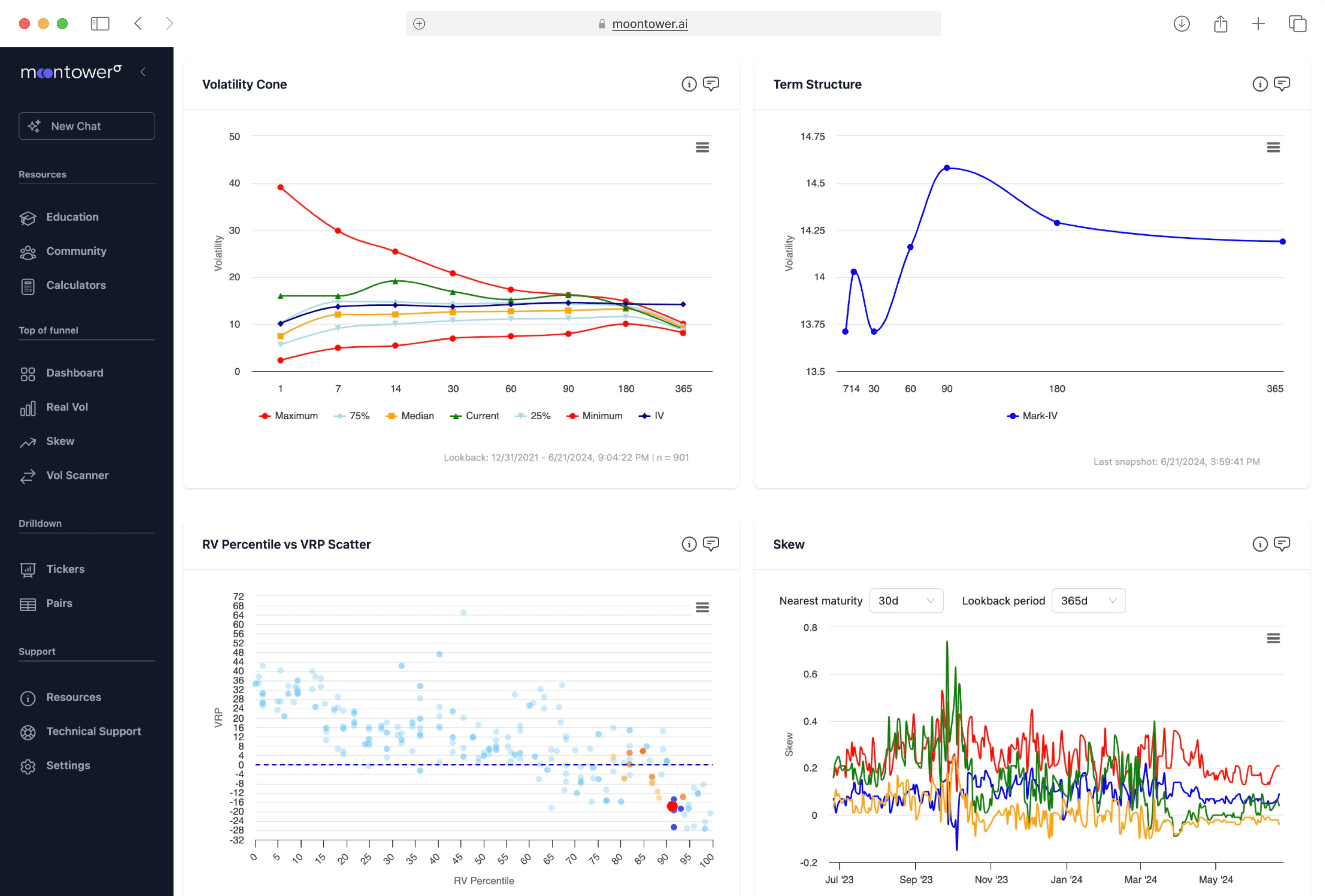Toggle IV series legend swatch

(x=644, y=416)
